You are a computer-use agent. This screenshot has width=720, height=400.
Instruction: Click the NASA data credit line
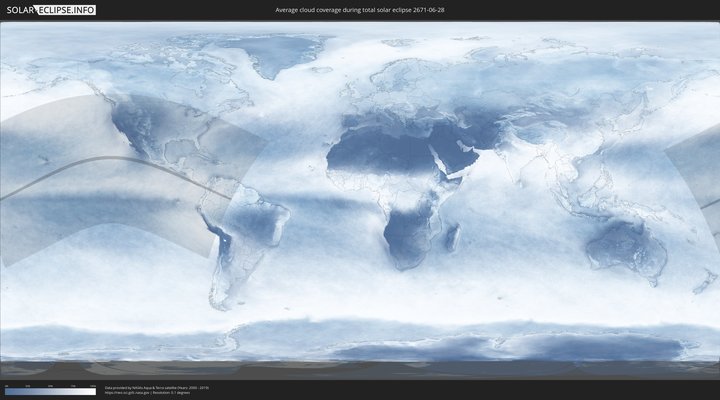pyautogui.click(x=157, y=388)
